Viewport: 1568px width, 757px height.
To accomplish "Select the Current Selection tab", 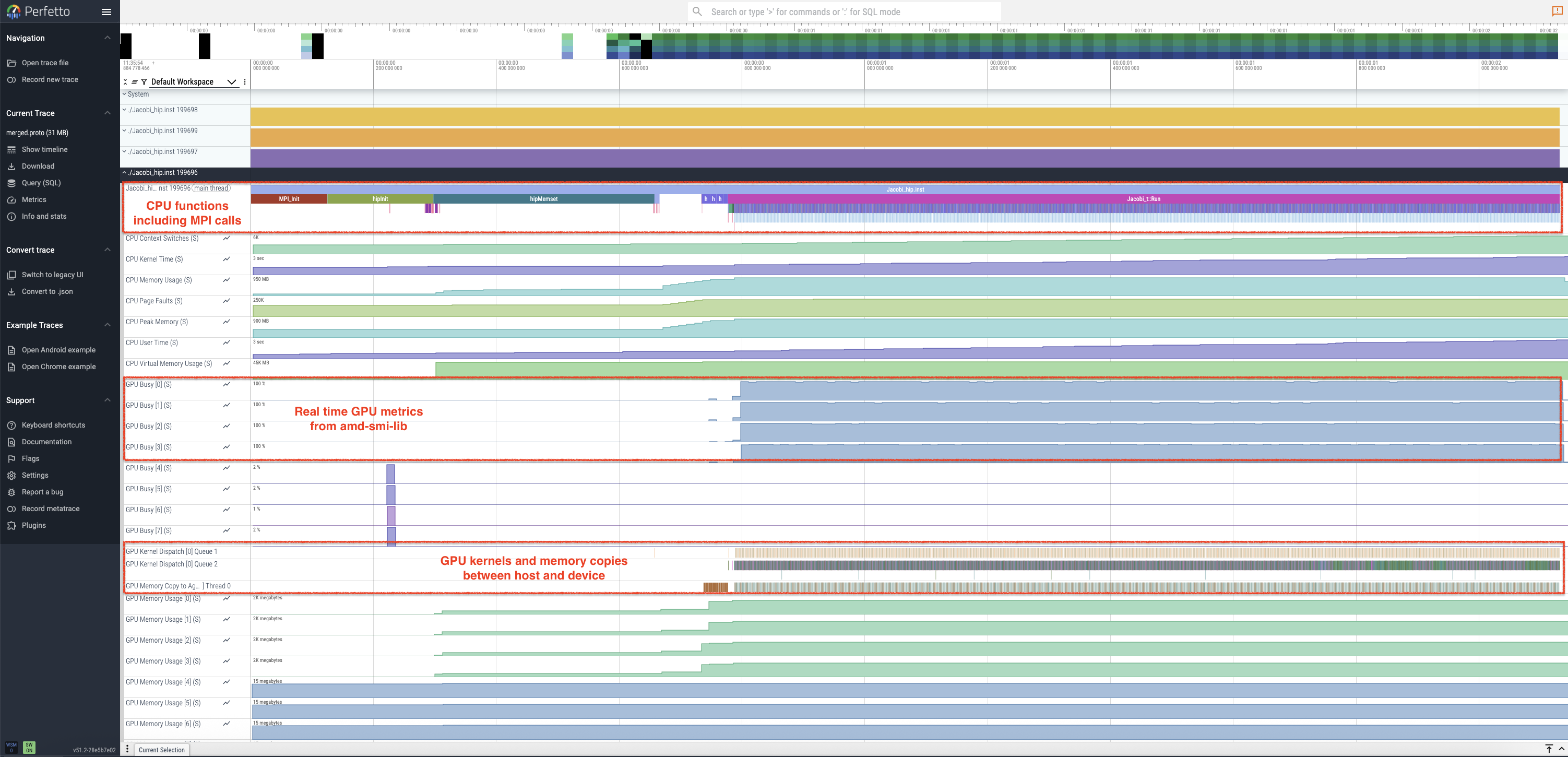I will [161, 750].
